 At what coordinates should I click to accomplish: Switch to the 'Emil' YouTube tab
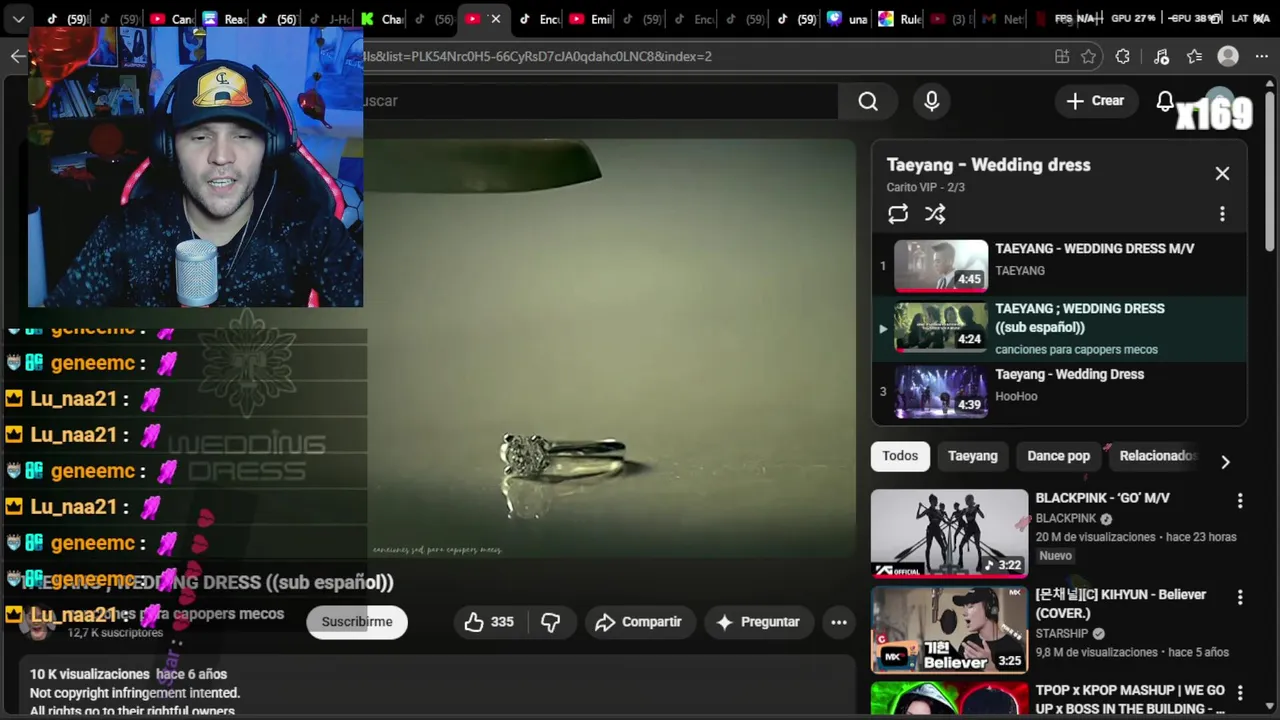[x=589, y=19]
